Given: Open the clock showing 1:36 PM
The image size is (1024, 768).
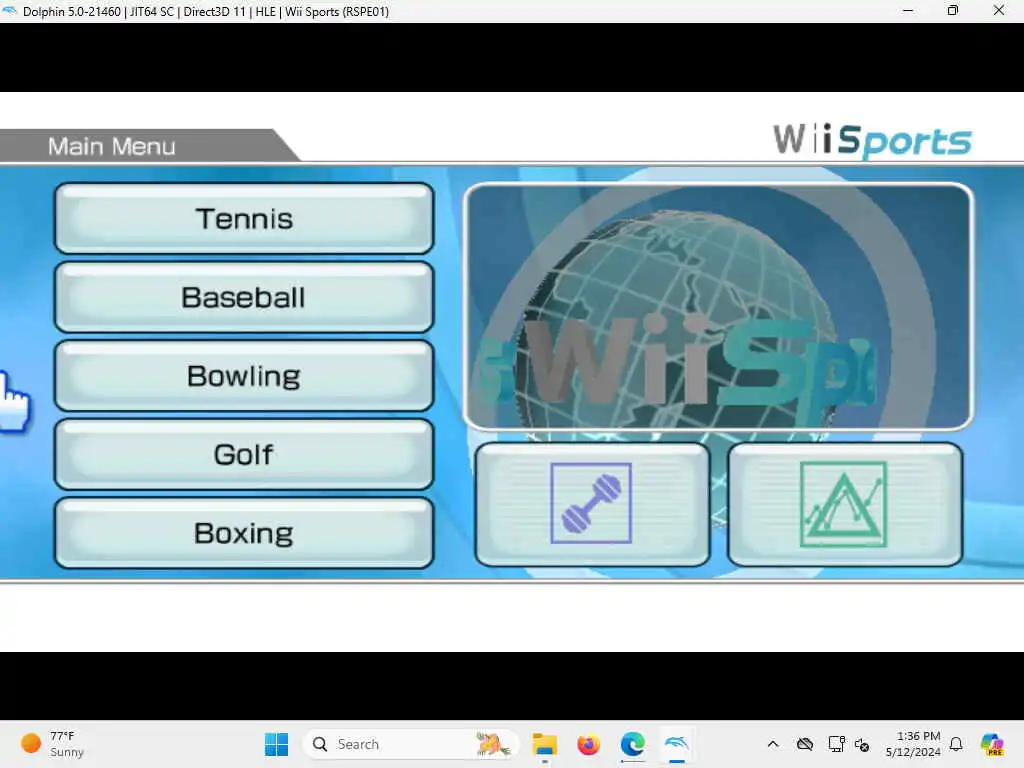Looking at the screenshot, I should coord(913,744).
